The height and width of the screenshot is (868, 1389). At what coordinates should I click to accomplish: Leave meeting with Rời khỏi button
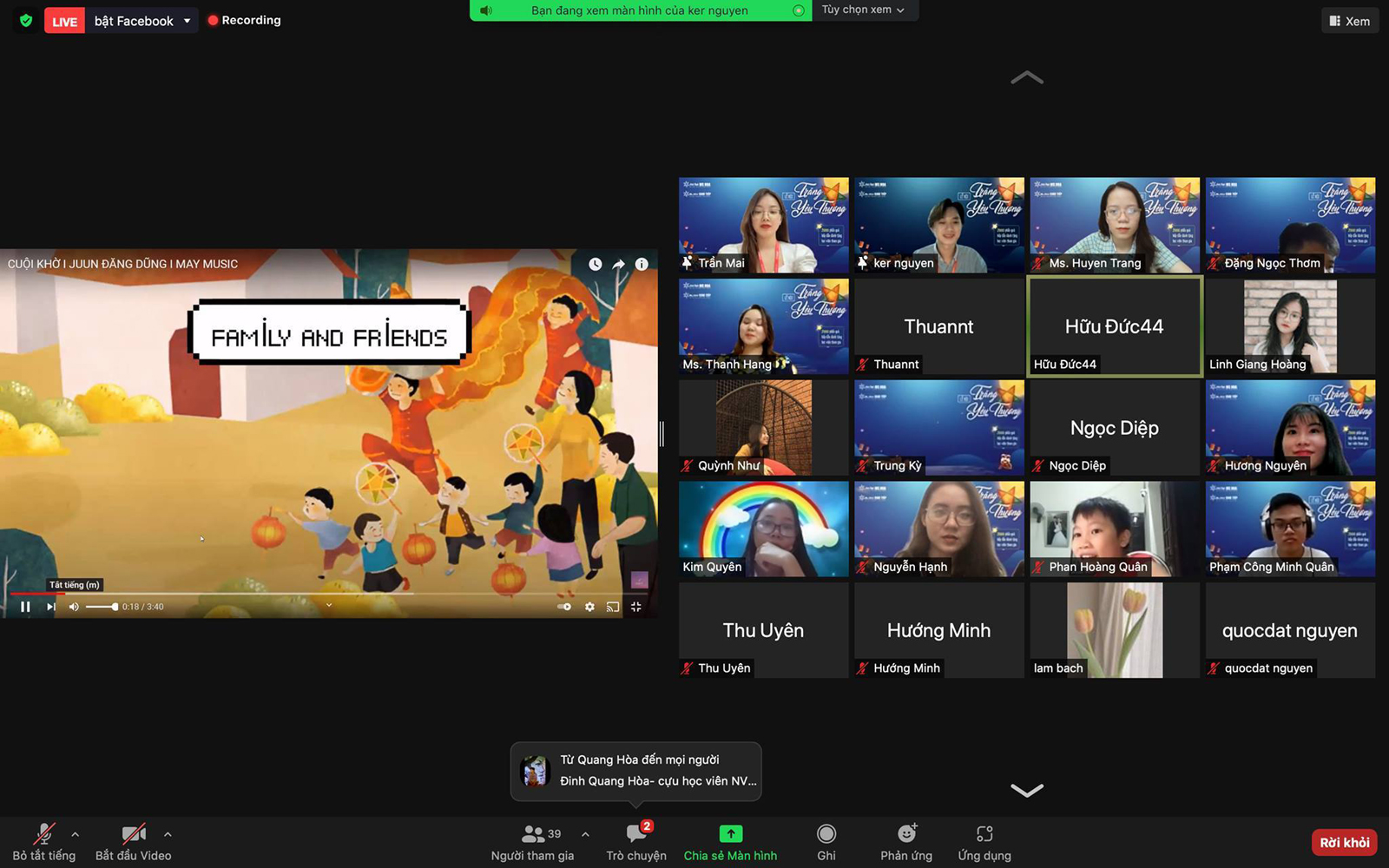pos(1344,842)
